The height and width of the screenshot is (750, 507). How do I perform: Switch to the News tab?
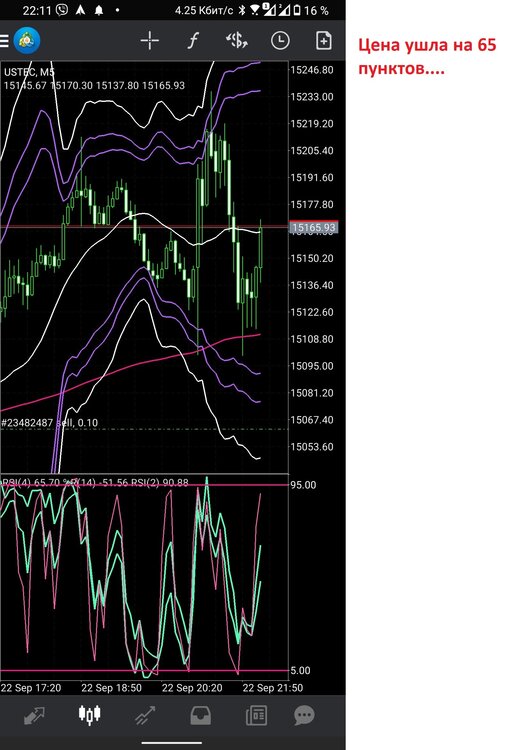[256, 716]
